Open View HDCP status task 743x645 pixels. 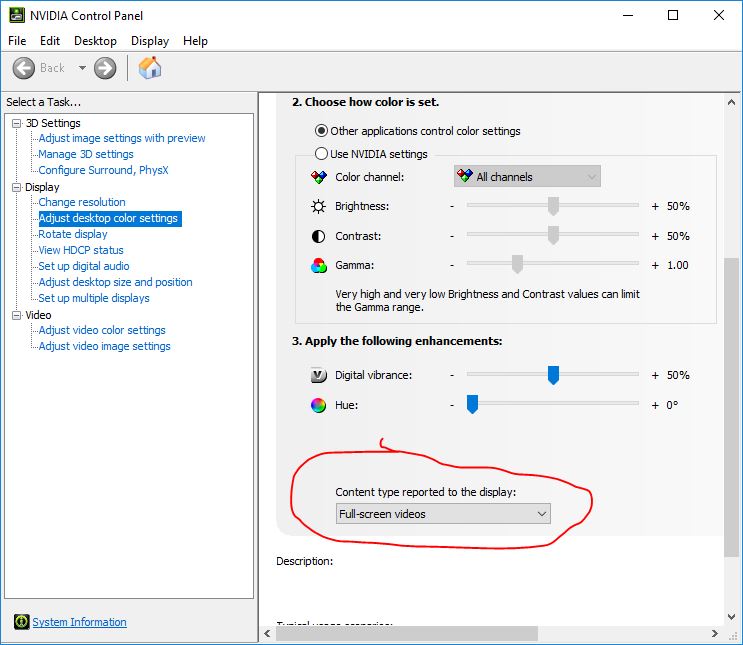(x=81, y=250)
